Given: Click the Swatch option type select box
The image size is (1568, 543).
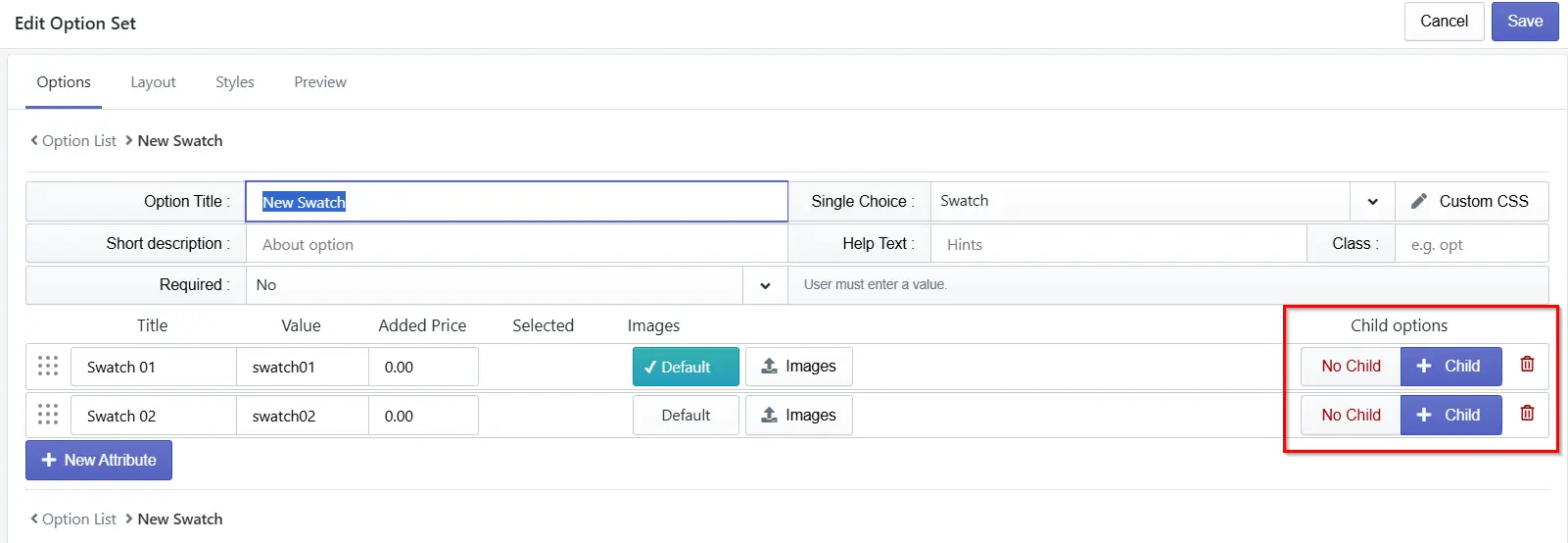Looking at the screenshot, I should [x=1162, y=201].
